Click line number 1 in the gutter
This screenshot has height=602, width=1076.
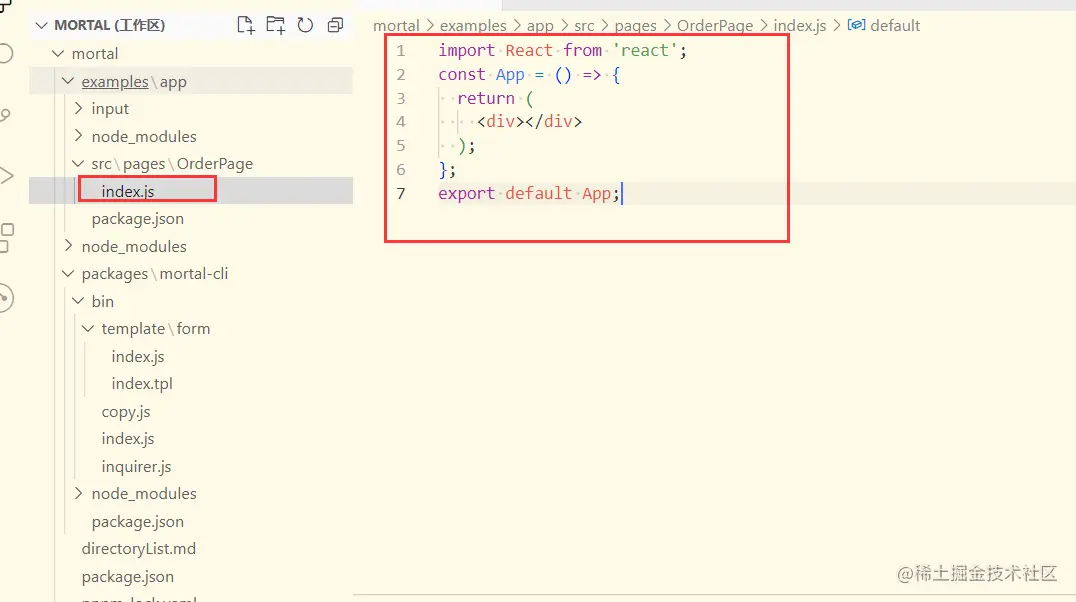[401, 51]
